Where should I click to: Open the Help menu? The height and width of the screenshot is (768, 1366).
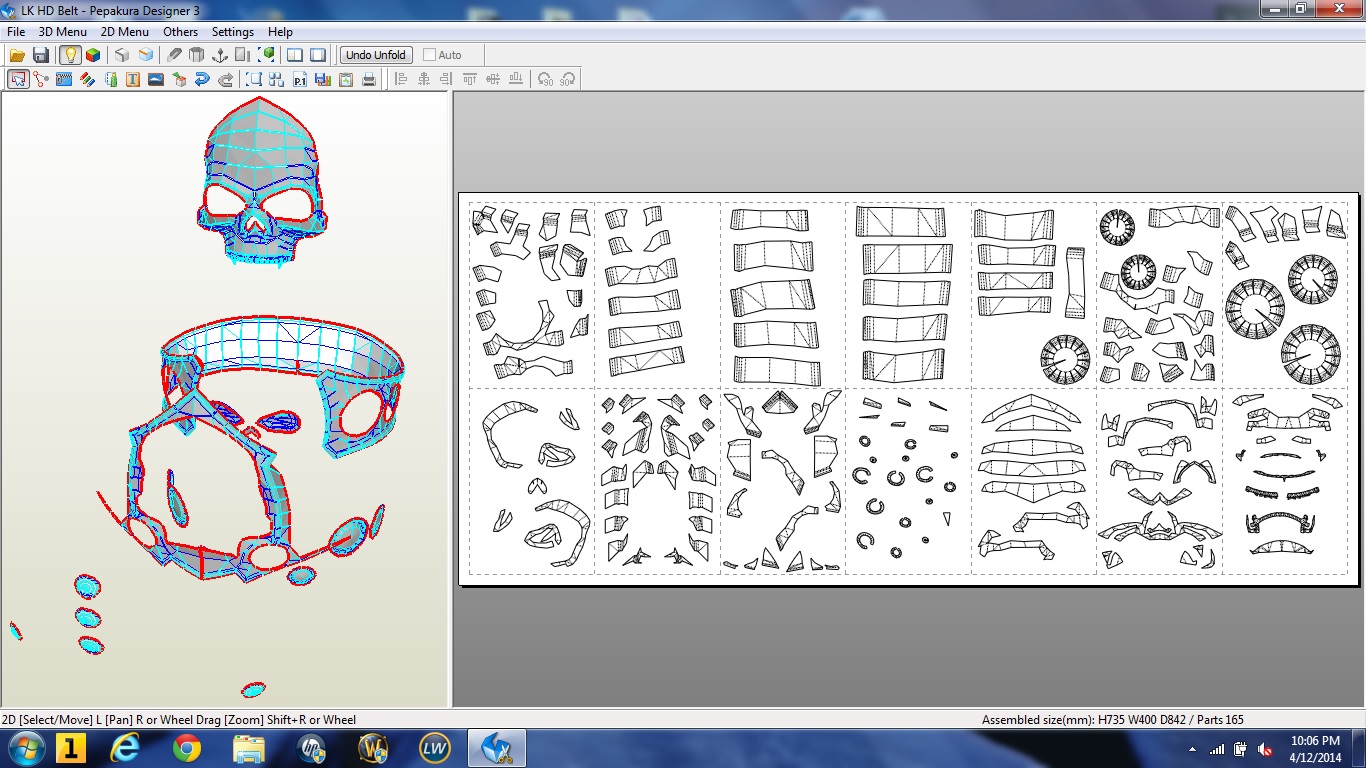(x=281, y=32)
